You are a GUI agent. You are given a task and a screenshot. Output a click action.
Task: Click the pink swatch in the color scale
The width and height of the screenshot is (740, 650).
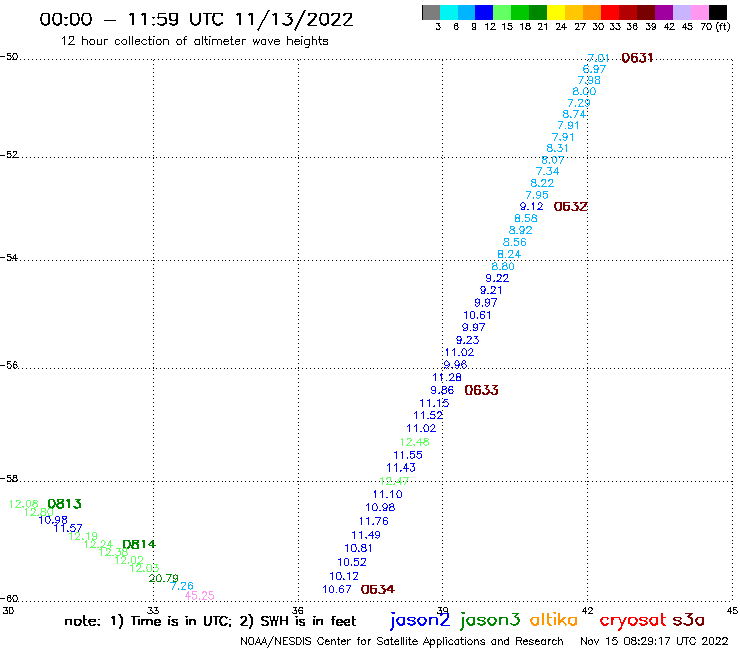[699, 12]
